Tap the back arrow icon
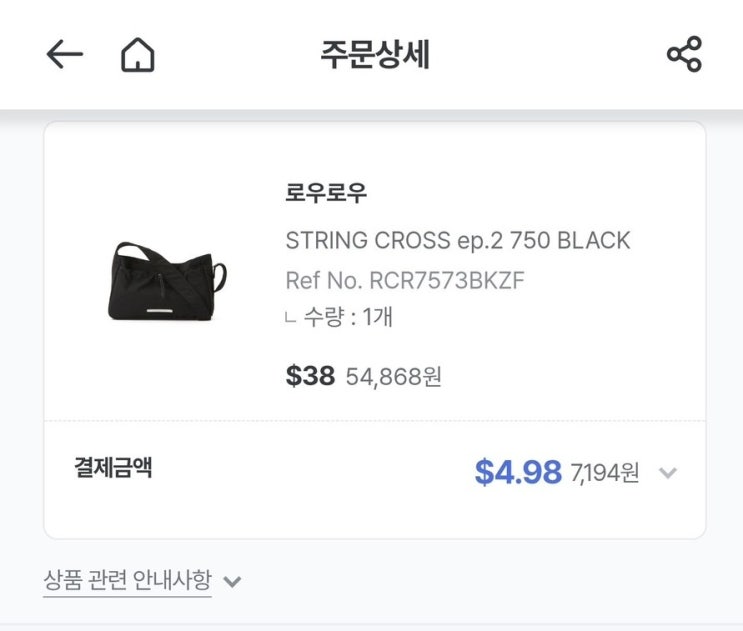The image size is (743, 631). (x=64, y=55)
